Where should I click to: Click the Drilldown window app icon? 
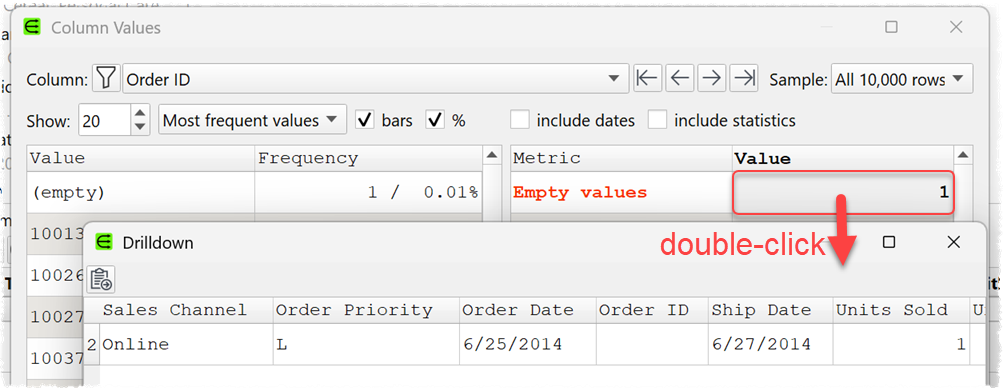click(x=103, y=242)
